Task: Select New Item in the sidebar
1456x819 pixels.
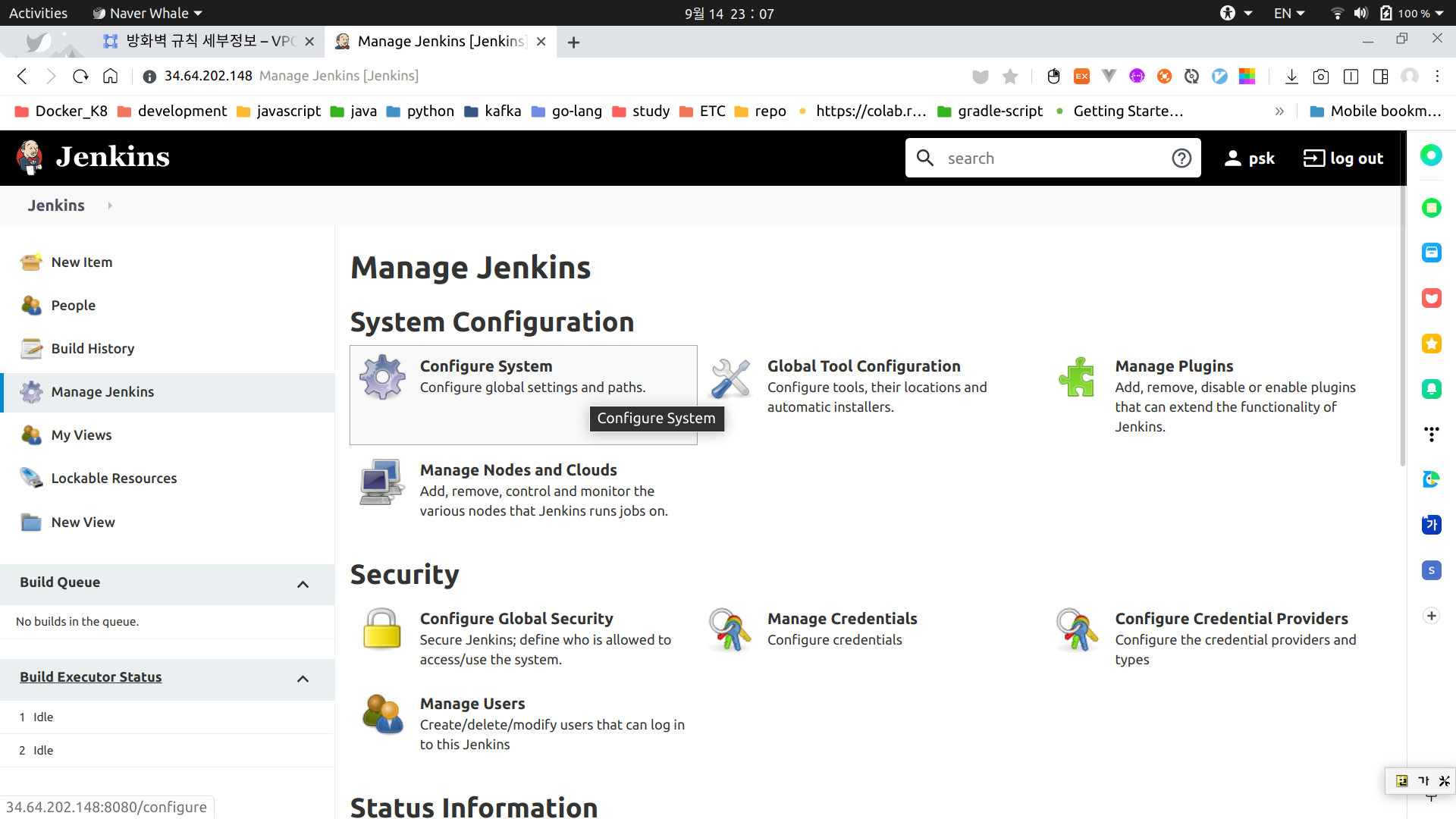Action: pyautogui.click(x=82, y=262)
